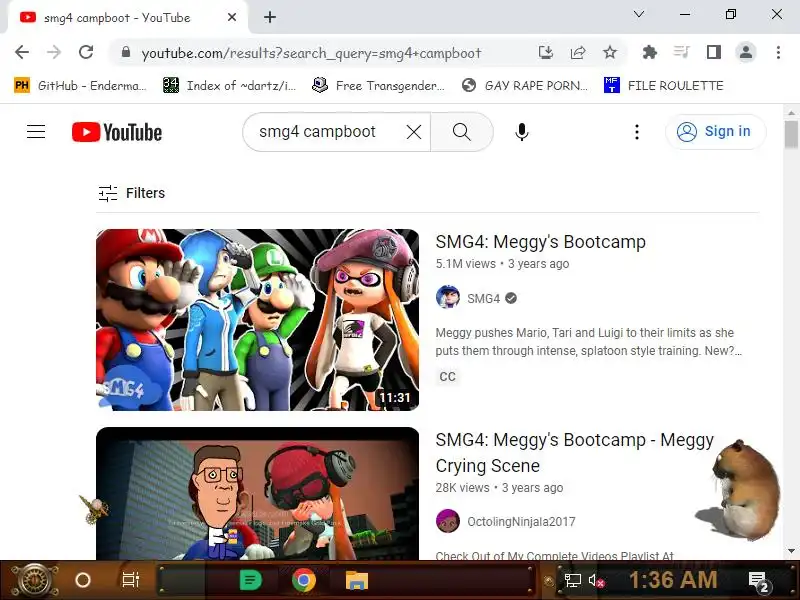Click the 5.1M views text
800x600 pixels.
[x=466, y=264]
